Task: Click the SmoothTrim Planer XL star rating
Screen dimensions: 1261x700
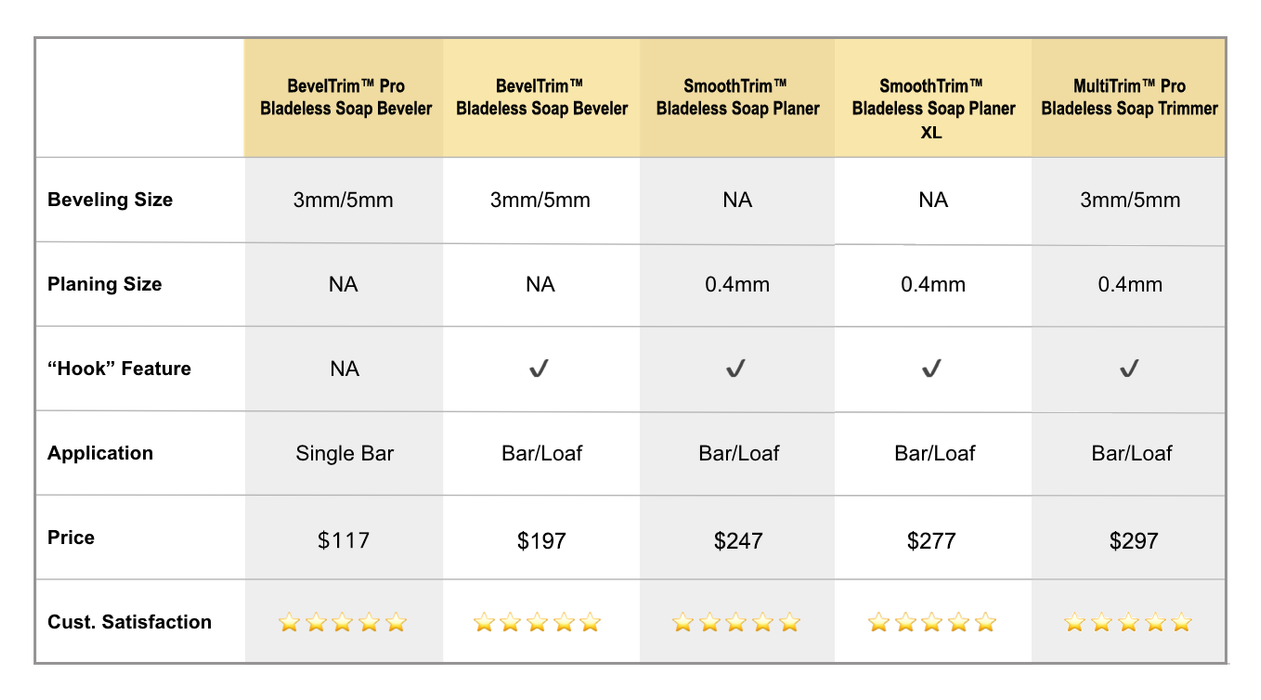Action: [932, 623]
